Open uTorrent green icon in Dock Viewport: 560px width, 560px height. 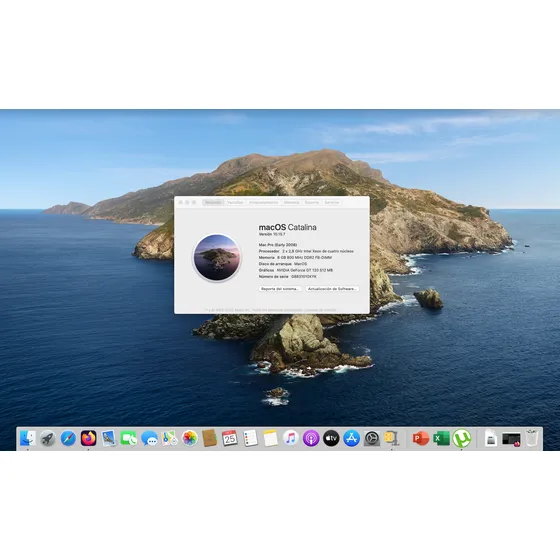pos(461,438)
